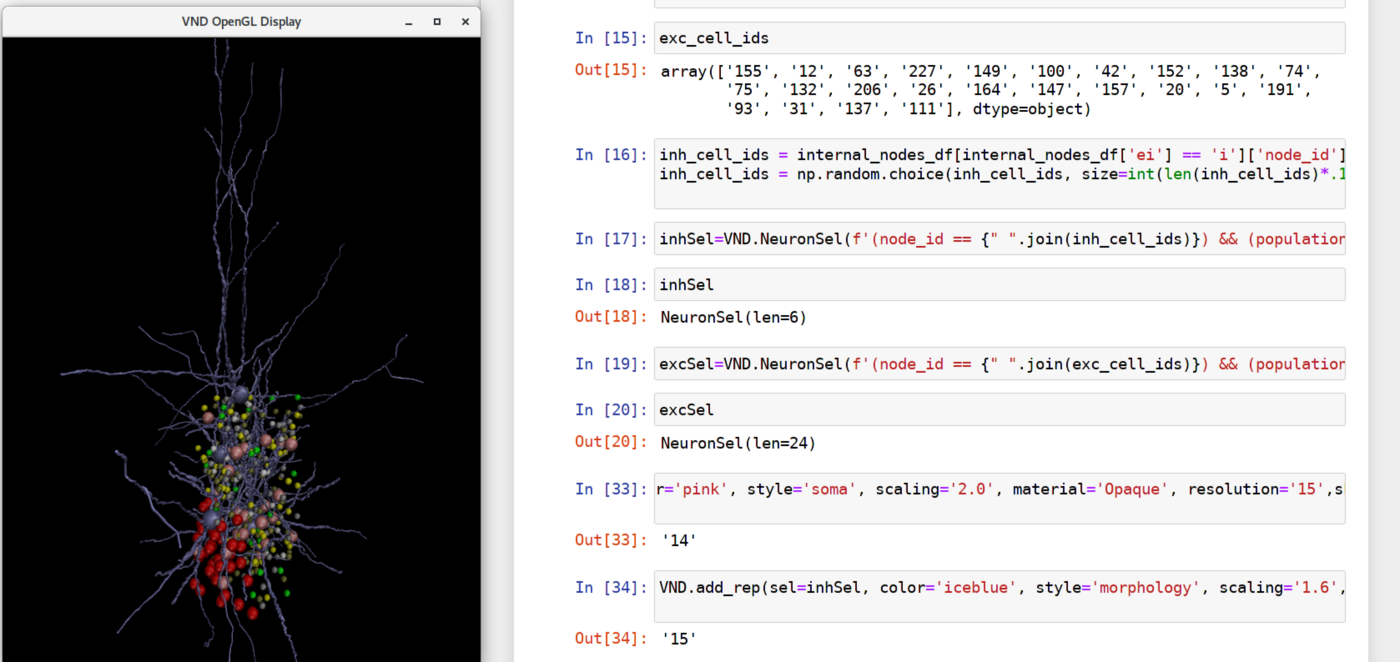
Task: Click the In [17]: prompt label
Action: pyautogui.click(x=611, y=239)
